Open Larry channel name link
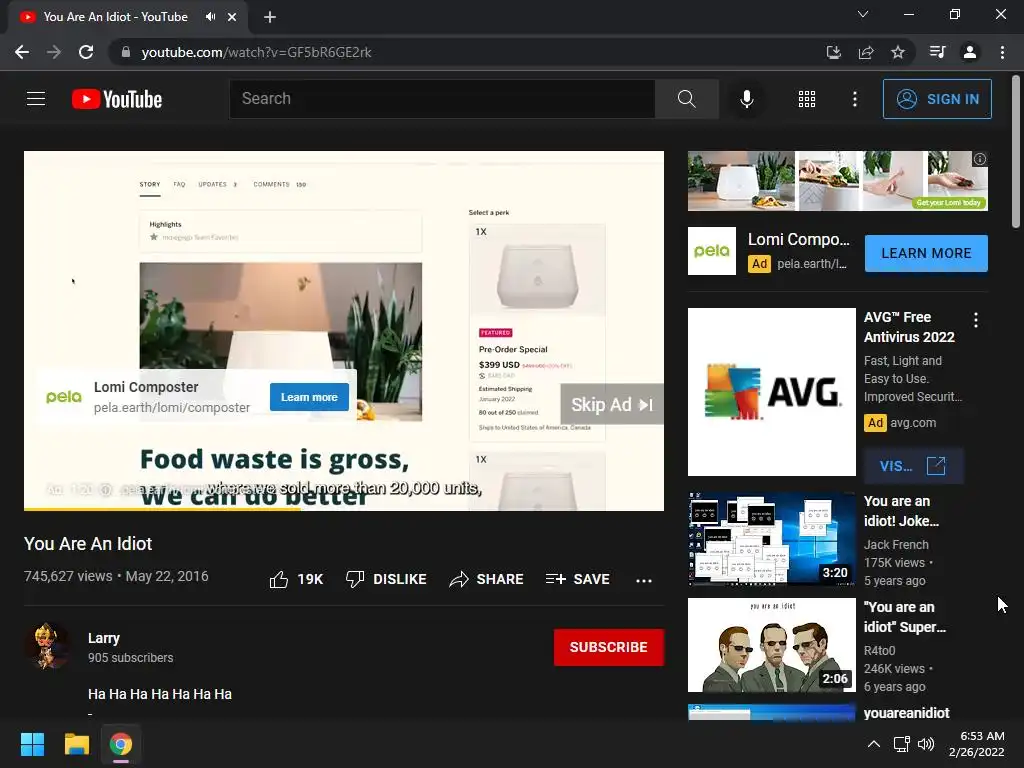1024x768 pixels. click(104, 638)
